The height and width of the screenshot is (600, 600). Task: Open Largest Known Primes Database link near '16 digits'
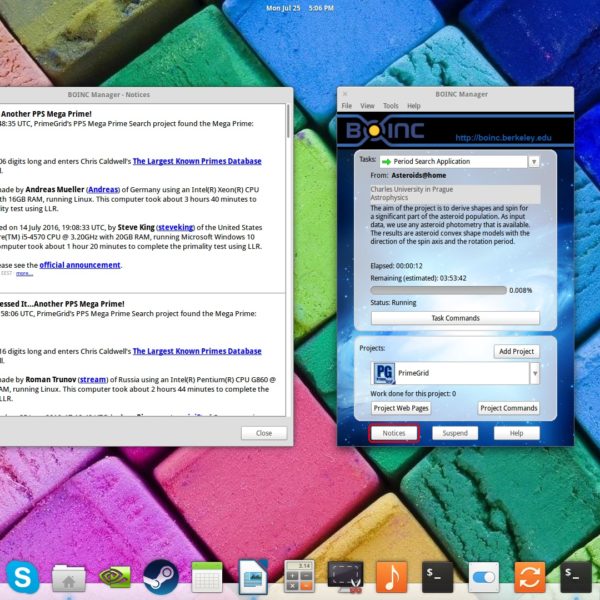tap(197, 351)
